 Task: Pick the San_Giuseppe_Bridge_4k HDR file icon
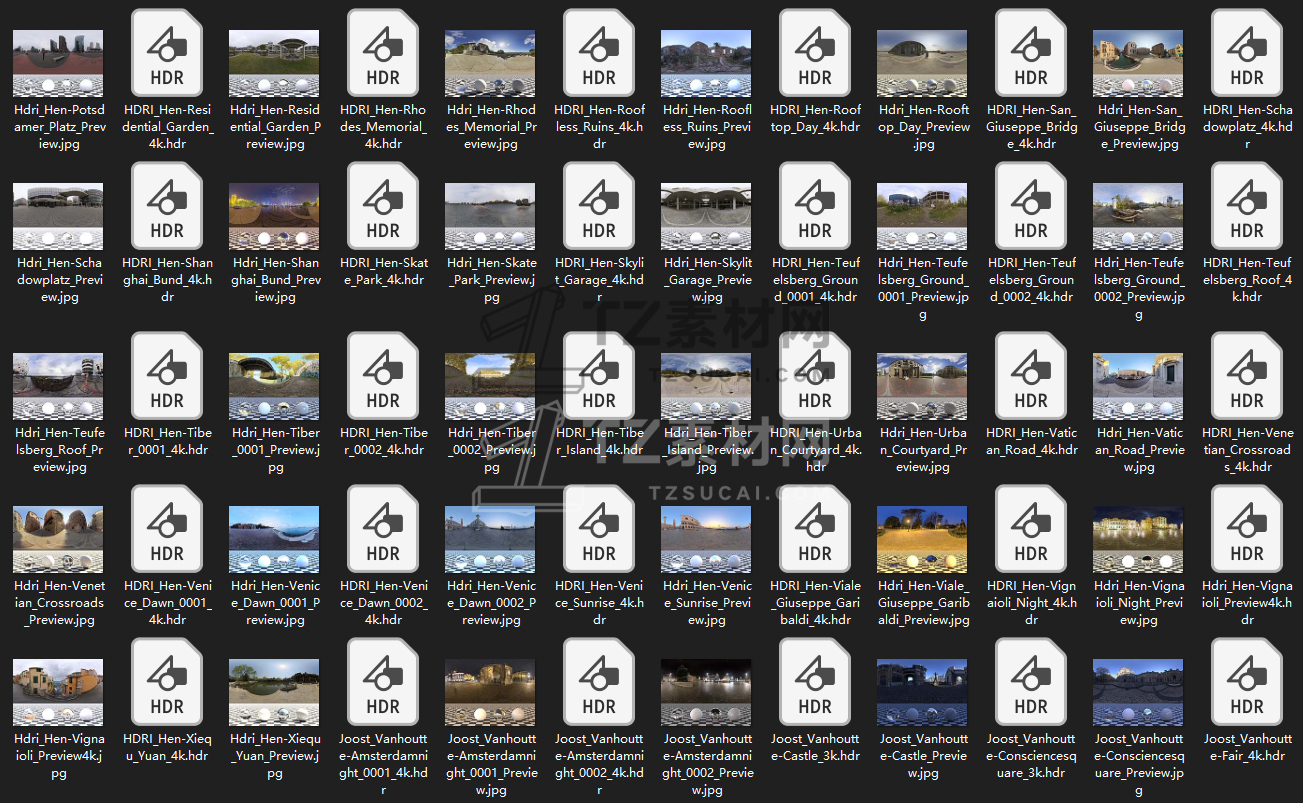click(x=1031, y=54)
